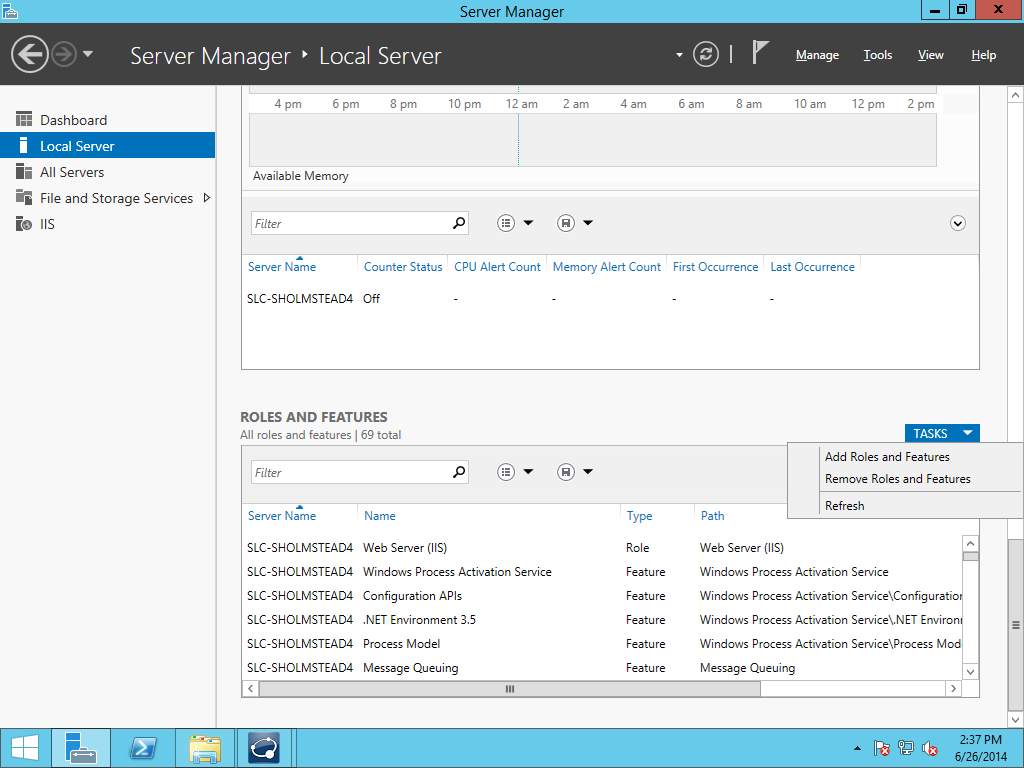
Task: Open the Tools menu
Action: pos(877,56)
